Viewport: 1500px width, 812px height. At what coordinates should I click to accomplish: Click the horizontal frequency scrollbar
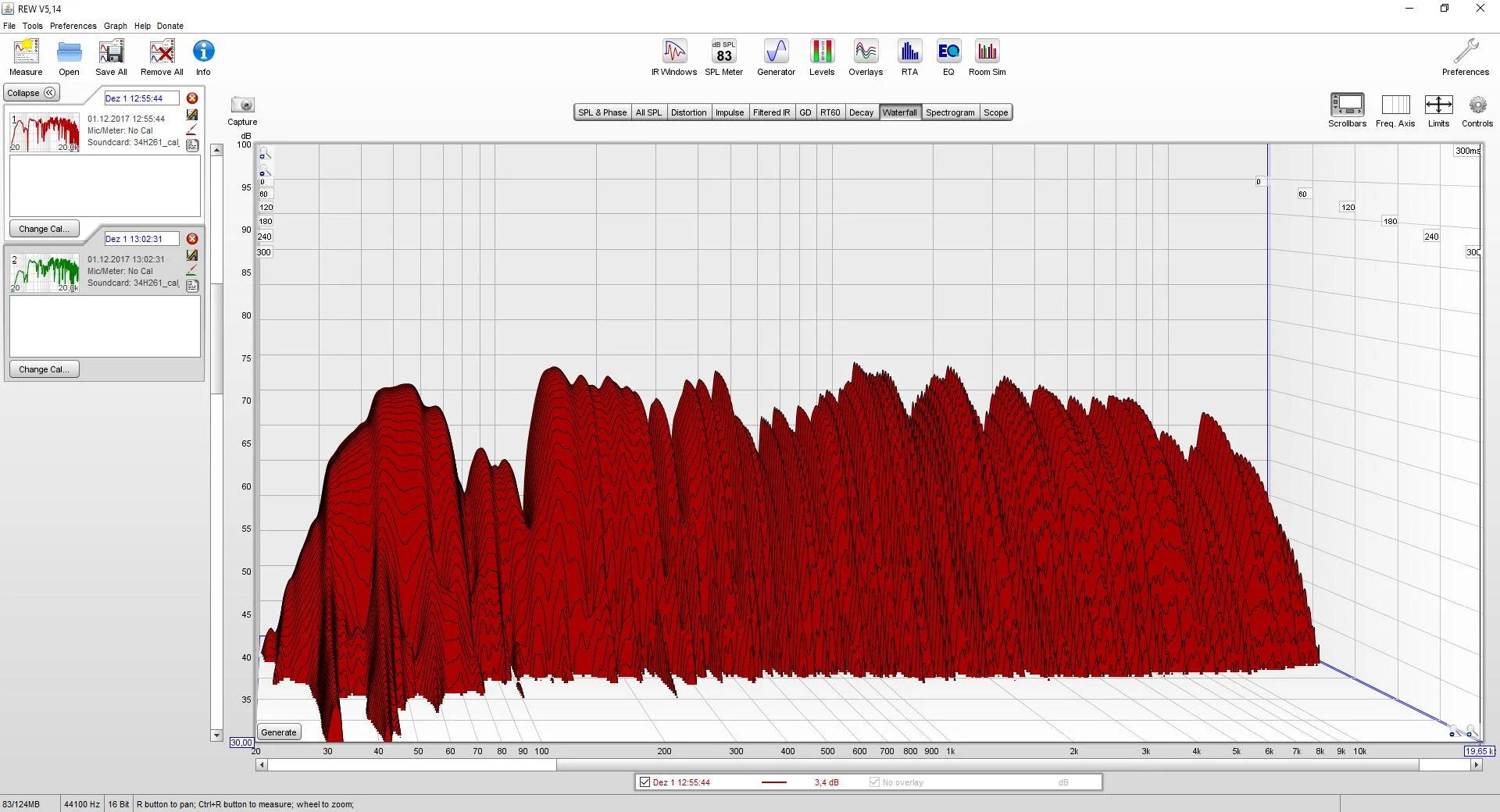coord(868,765)
